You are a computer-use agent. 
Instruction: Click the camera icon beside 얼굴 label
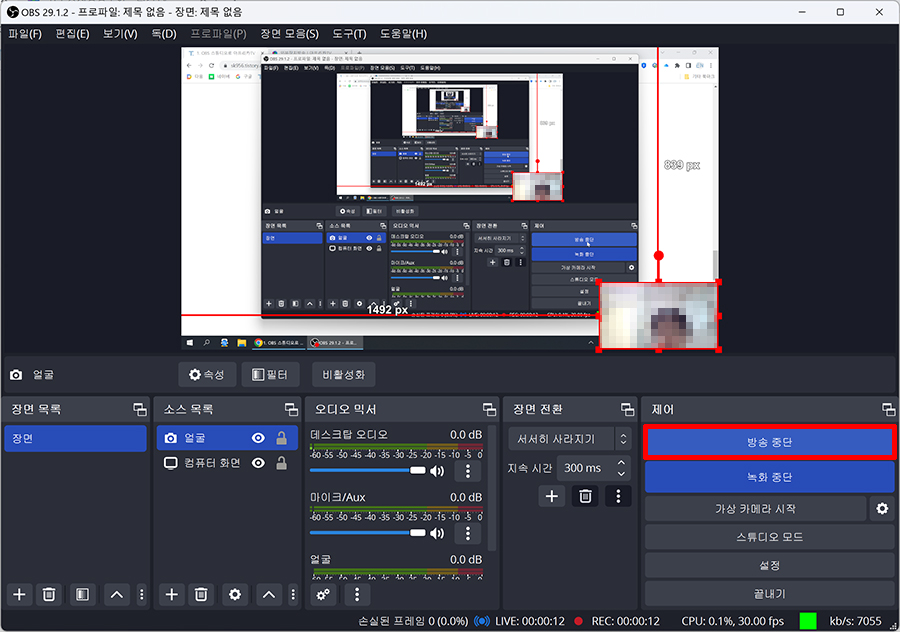tap(16, 375)
